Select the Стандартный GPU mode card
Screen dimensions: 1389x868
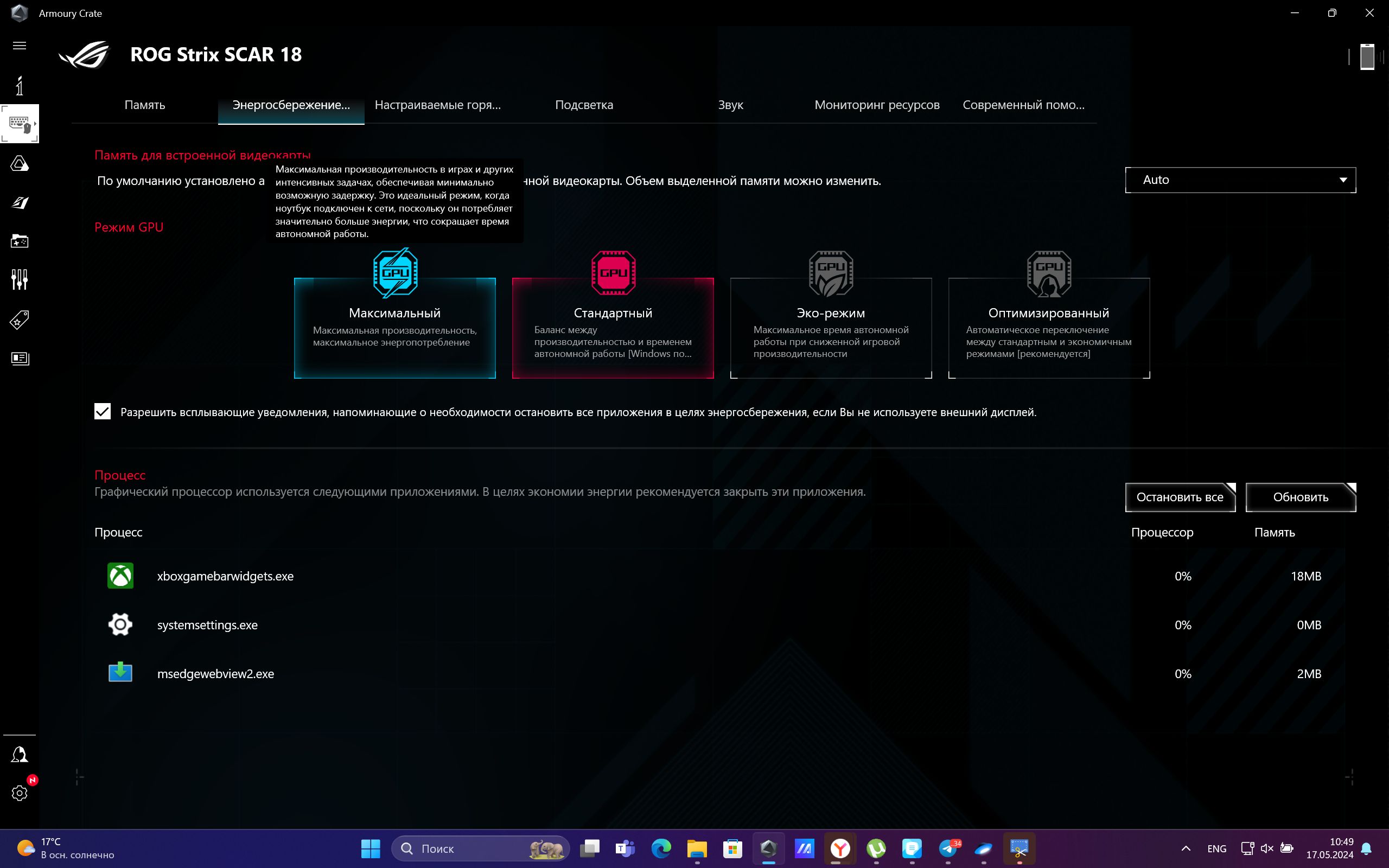click(x=613, y=328)
